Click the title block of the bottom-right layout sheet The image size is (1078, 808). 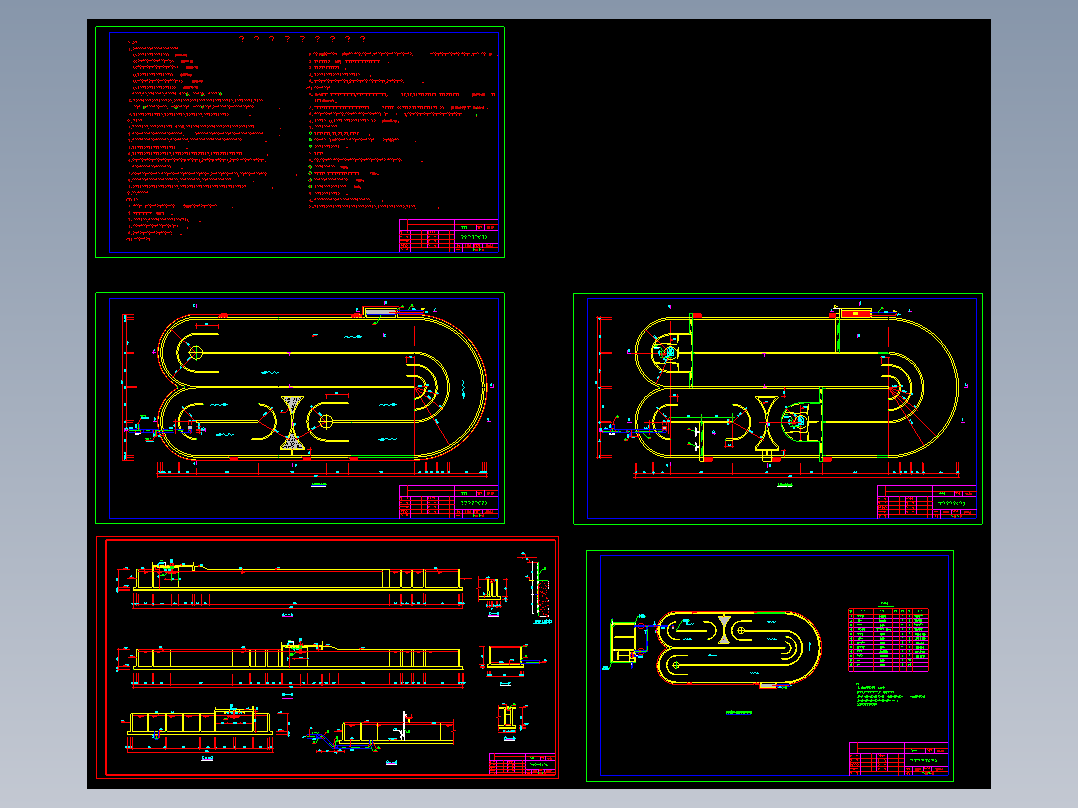(899, 758)
